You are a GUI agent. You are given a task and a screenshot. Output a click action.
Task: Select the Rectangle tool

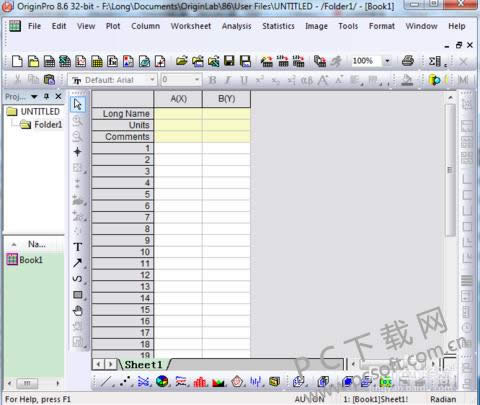[77, 295]
